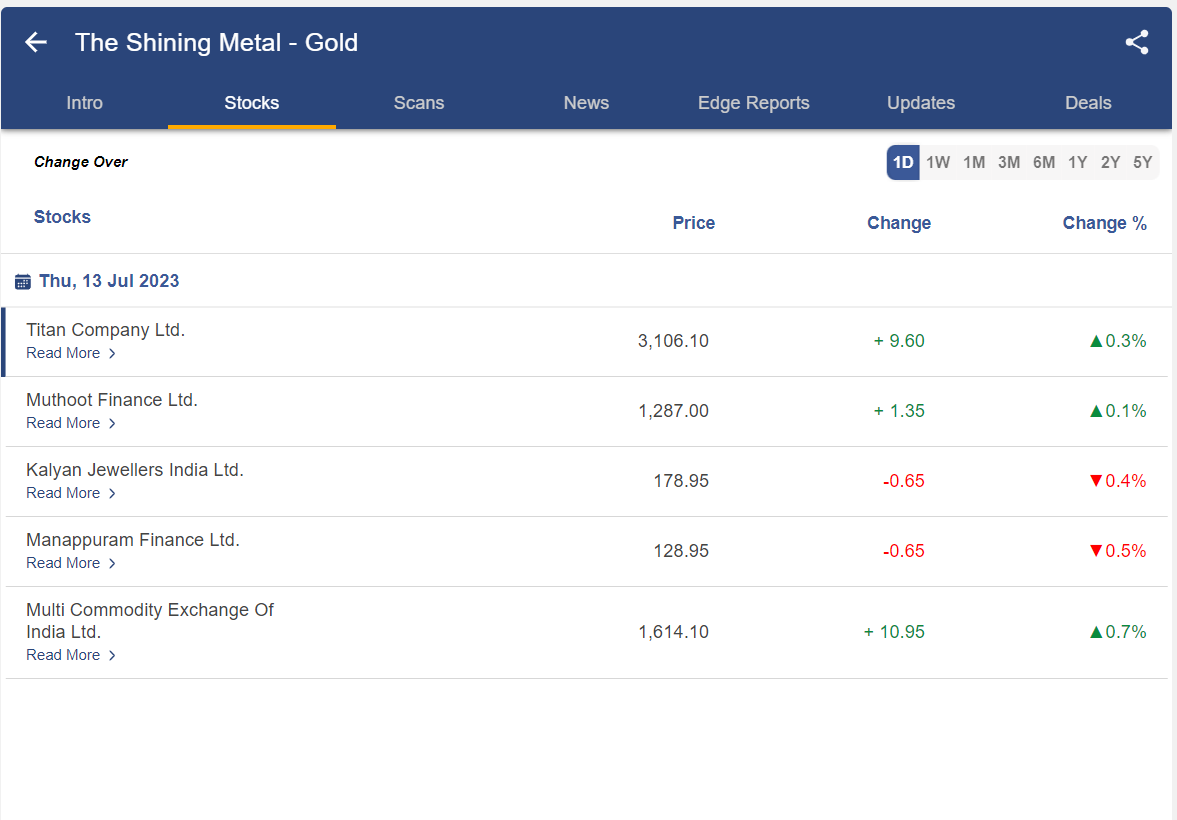
Task: Select the 1W change period
Action: [938, 162]
